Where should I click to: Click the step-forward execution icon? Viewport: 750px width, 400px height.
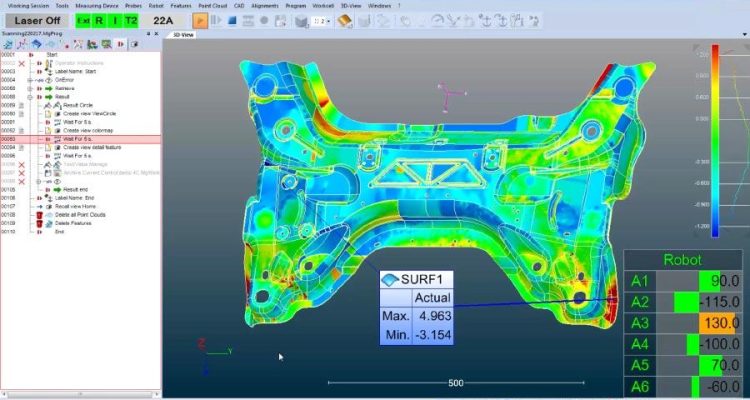216,21
